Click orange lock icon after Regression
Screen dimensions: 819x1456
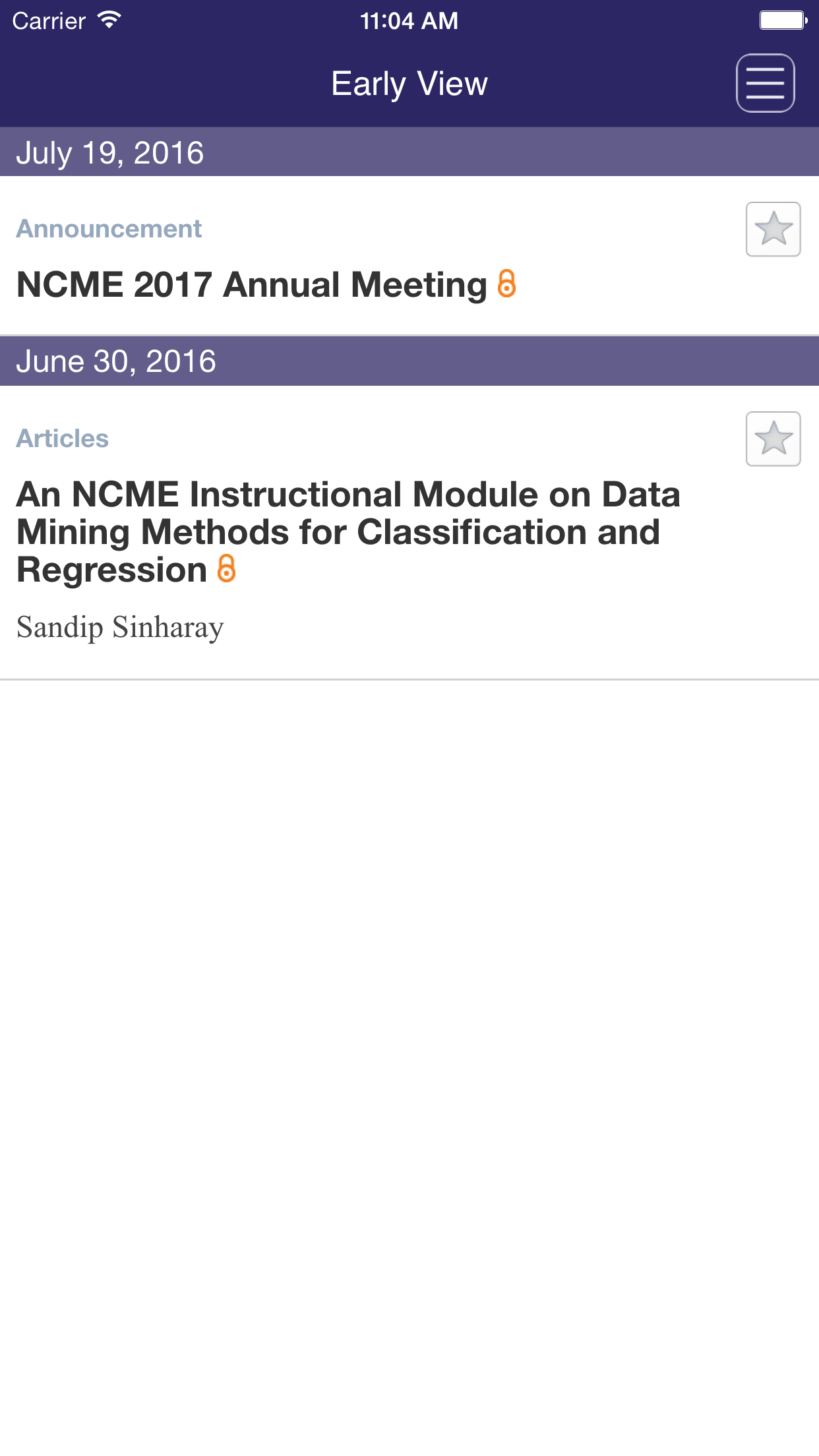pyautogui.click(x=226, y=568)
